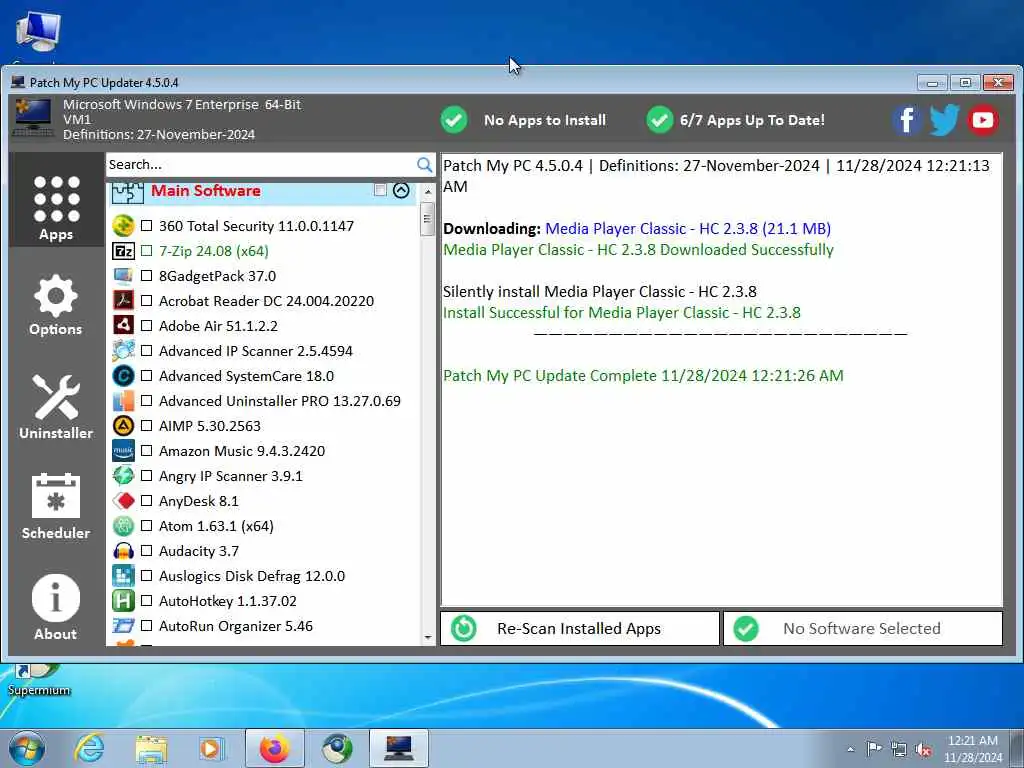Screen dimensions: 1024x768
Task: Click the green check beside 6/7 Apps Up To Date
Action: pos(660,120)
